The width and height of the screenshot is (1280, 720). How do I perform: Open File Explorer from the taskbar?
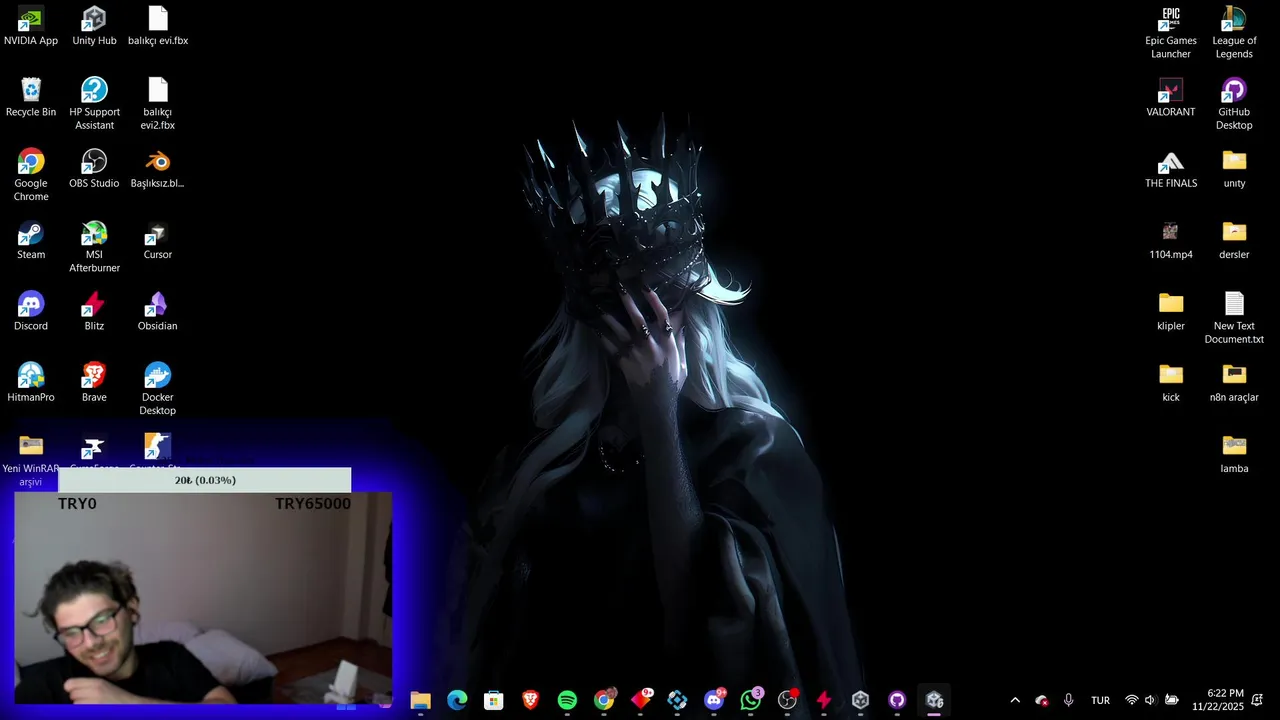(420, 700)
